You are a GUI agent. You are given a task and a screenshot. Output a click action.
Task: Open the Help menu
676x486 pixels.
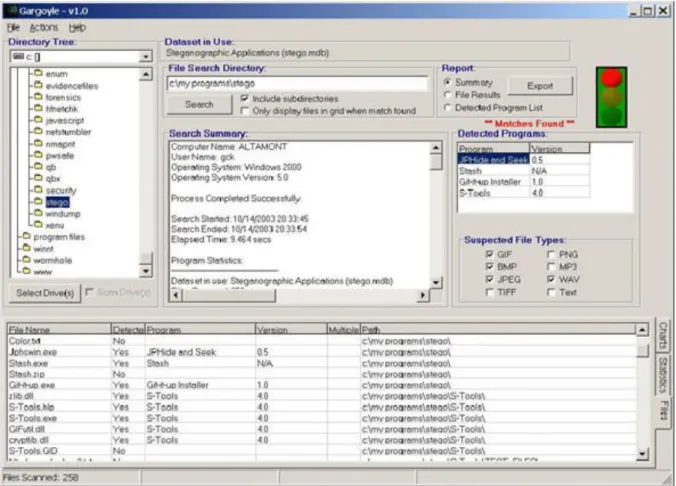pos(77,28)
